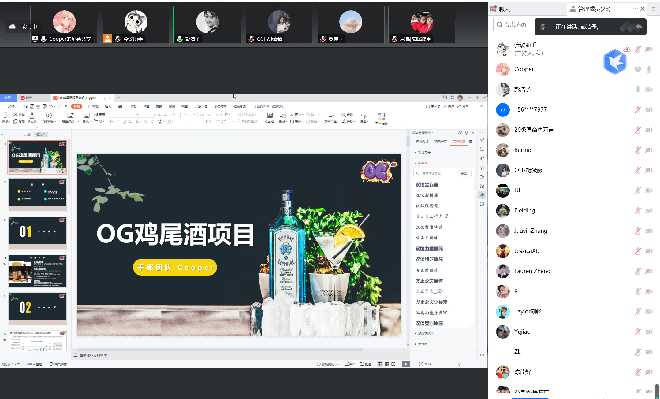
Task: Select the first tab in the right task pane
Action: coord(422,141)
